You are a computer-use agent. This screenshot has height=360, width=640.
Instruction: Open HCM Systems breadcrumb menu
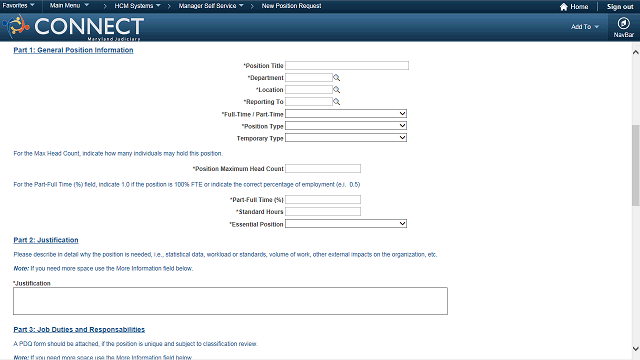point(137,6)
